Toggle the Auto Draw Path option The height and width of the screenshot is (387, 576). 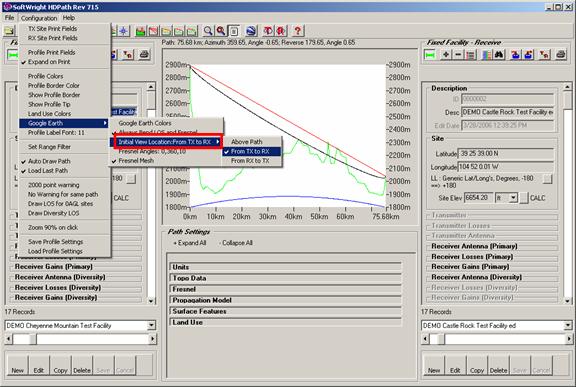point(49,161)
